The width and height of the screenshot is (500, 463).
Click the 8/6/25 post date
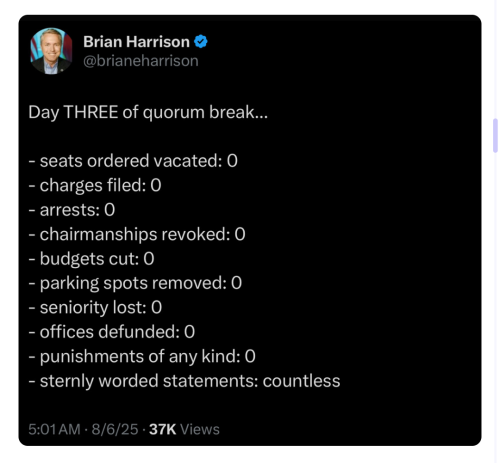(x=115, y=429)
